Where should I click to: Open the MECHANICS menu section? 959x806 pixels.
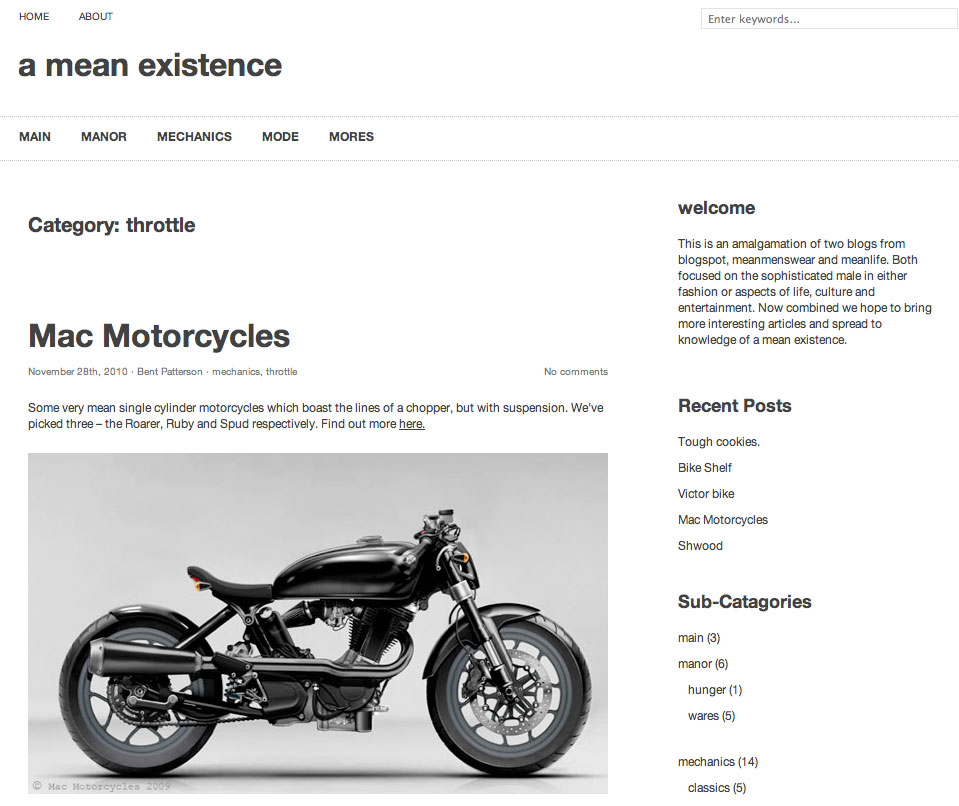point(194,136)
